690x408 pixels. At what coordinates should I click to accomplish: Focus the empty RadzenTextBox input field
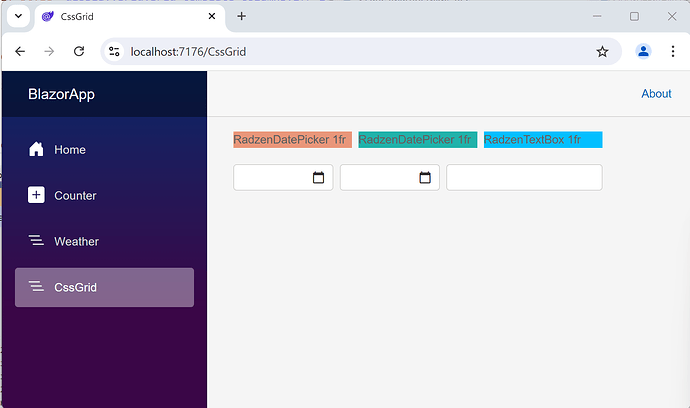[523, 178]
